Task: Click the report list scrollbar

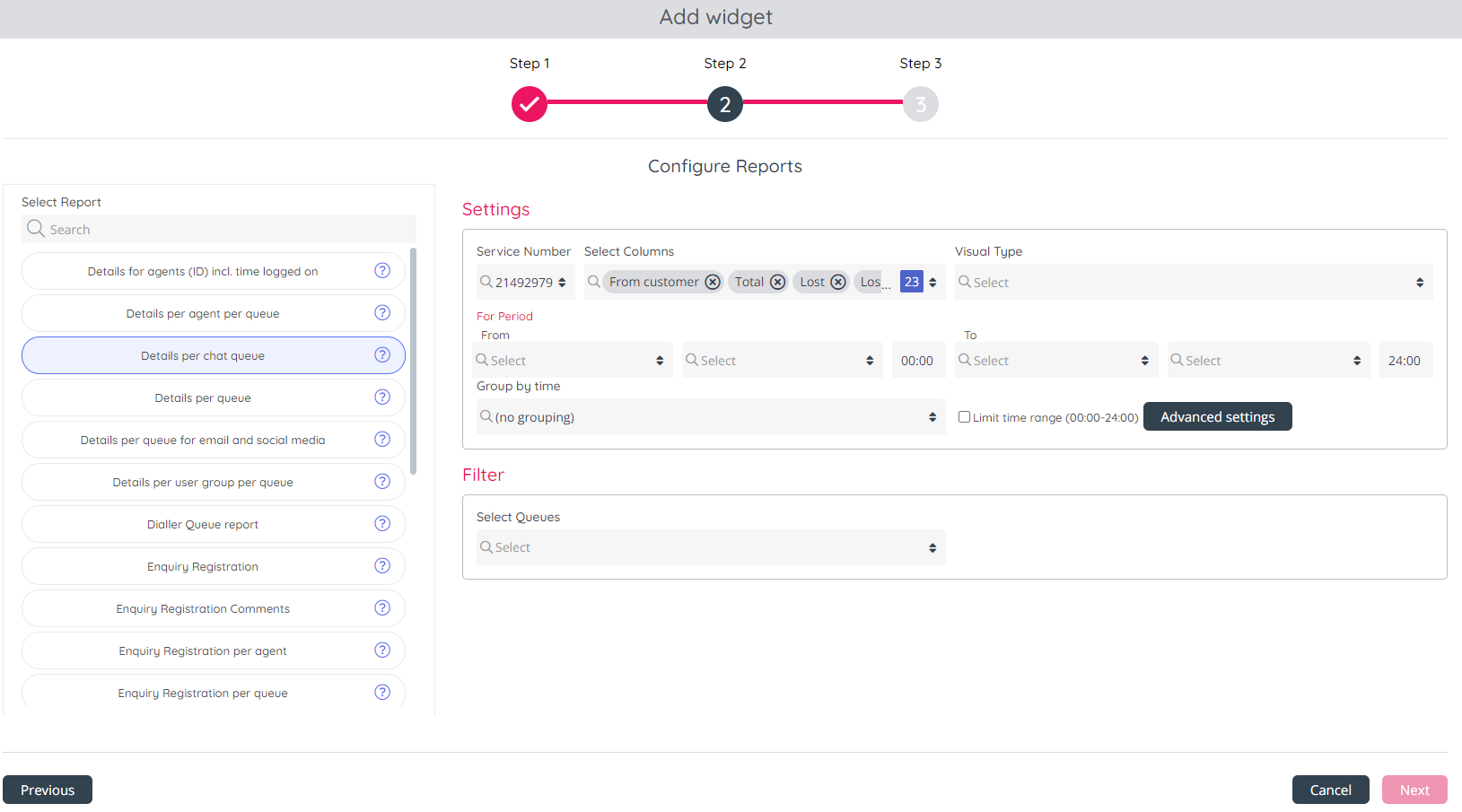Action: click(413, 361)
